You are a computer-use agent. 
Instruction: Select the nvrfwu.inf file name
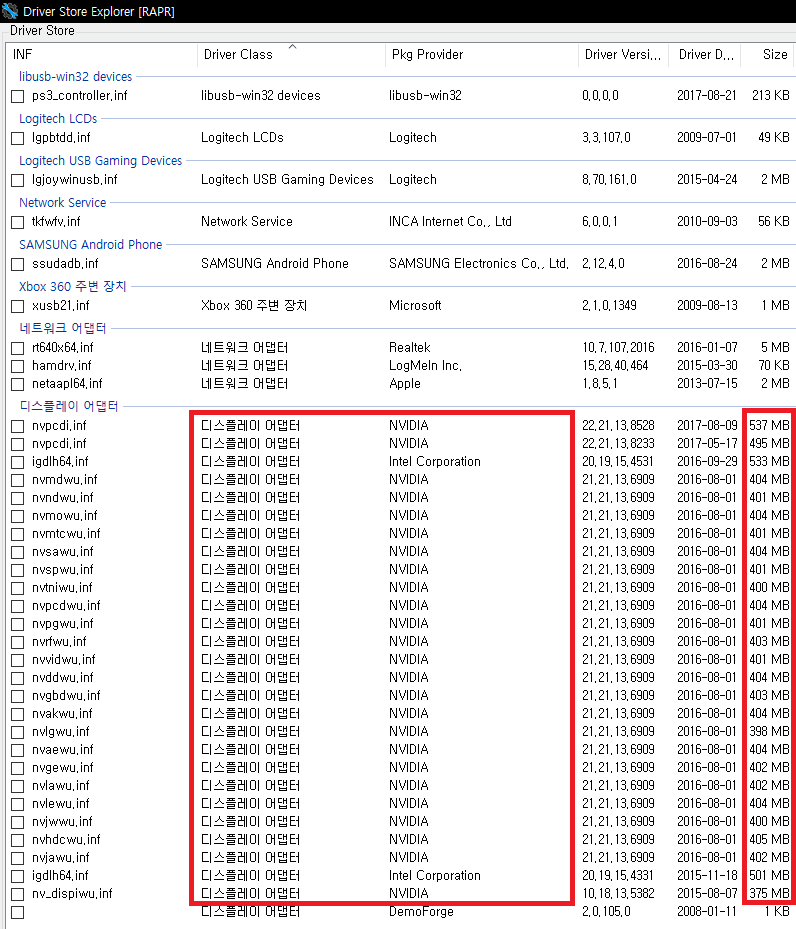click(59, 642)
